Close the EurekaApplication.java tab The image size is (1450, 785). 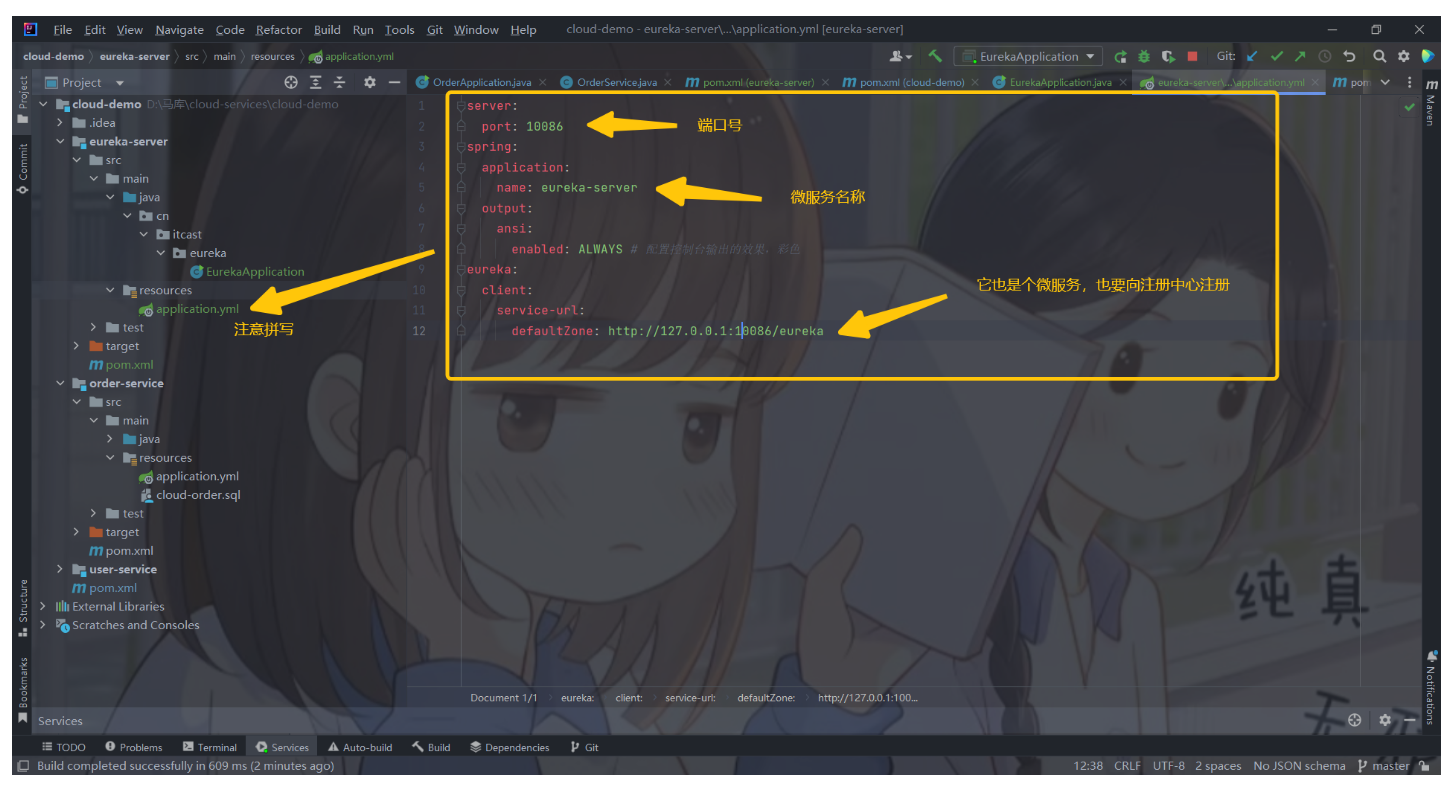point(1122,82)
